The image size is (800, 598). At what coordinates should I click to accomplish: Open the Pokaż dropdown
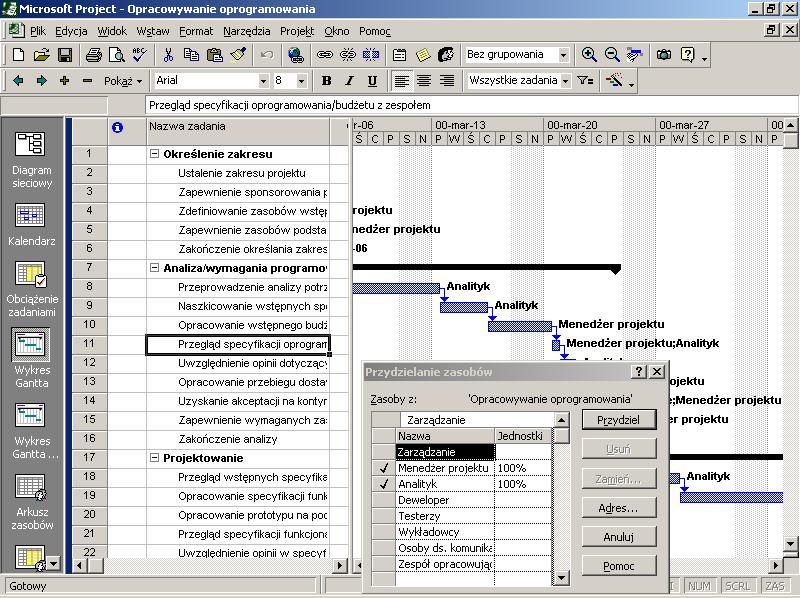[123, 81]
